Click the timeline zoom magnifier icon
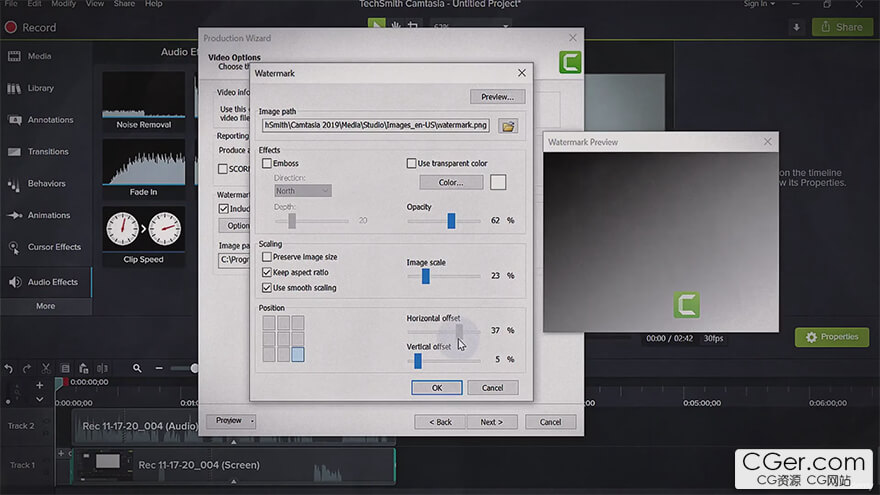This screenshot has height=495, width=880. 137,369
